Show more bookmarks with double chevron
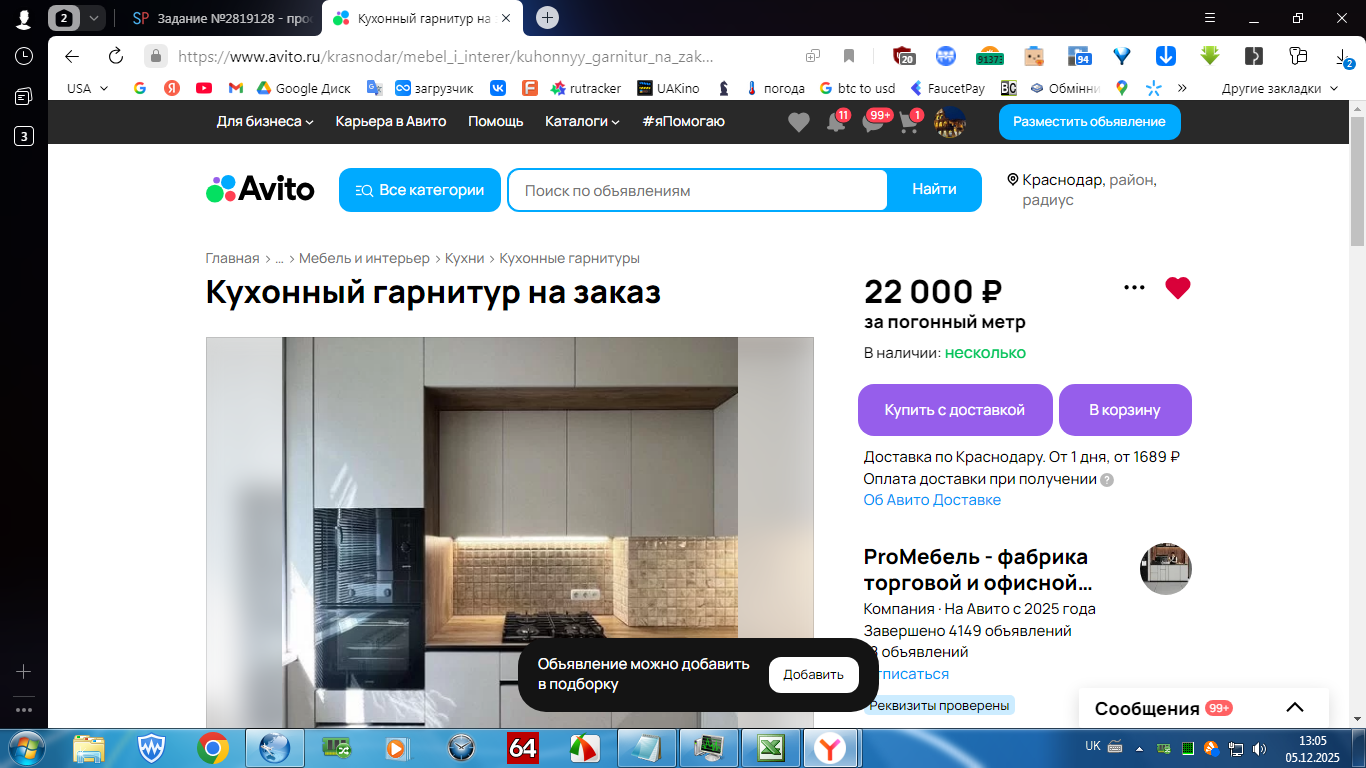The height and width of the screenshot is (768, 1366). click(x=1182, y=88)
